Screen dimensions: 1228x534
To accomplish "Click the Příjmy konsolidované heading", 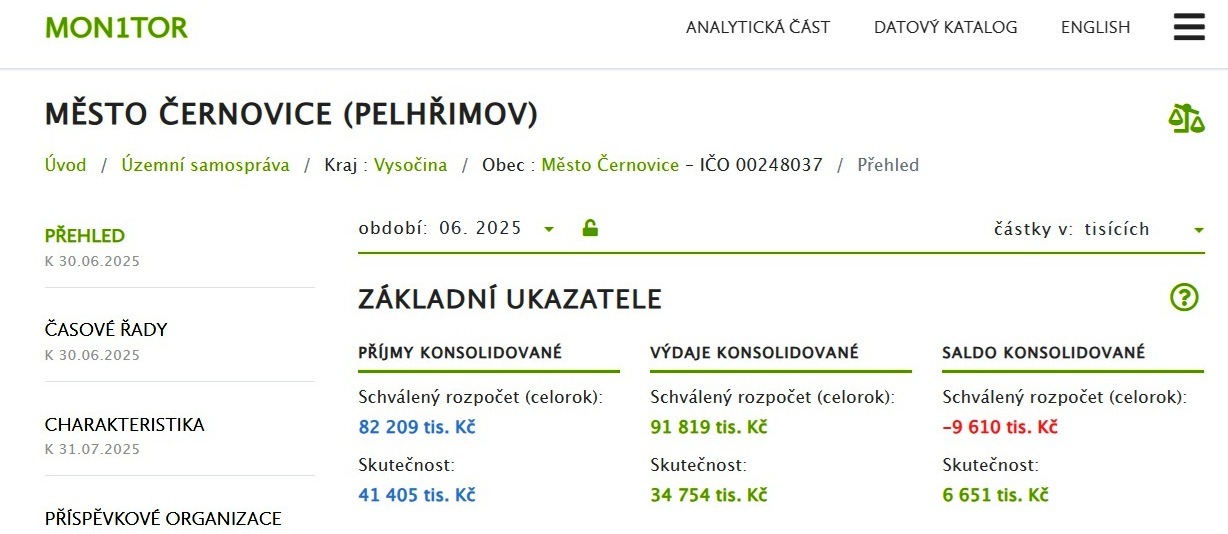I will pyautogui.click(x=460, y=353).
